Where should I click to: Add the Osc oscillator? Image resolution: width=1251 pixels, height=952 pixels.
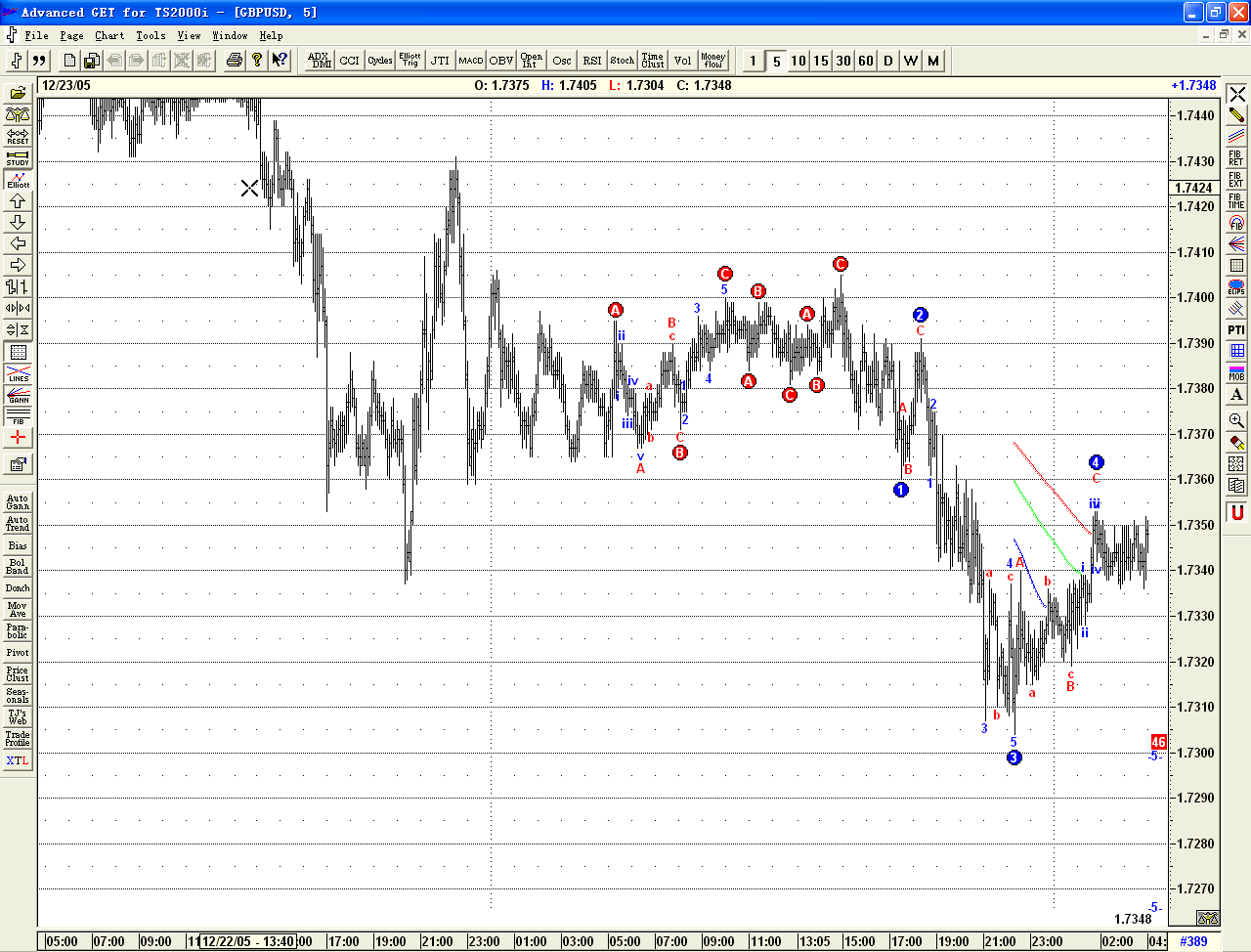tap(562, 61)
